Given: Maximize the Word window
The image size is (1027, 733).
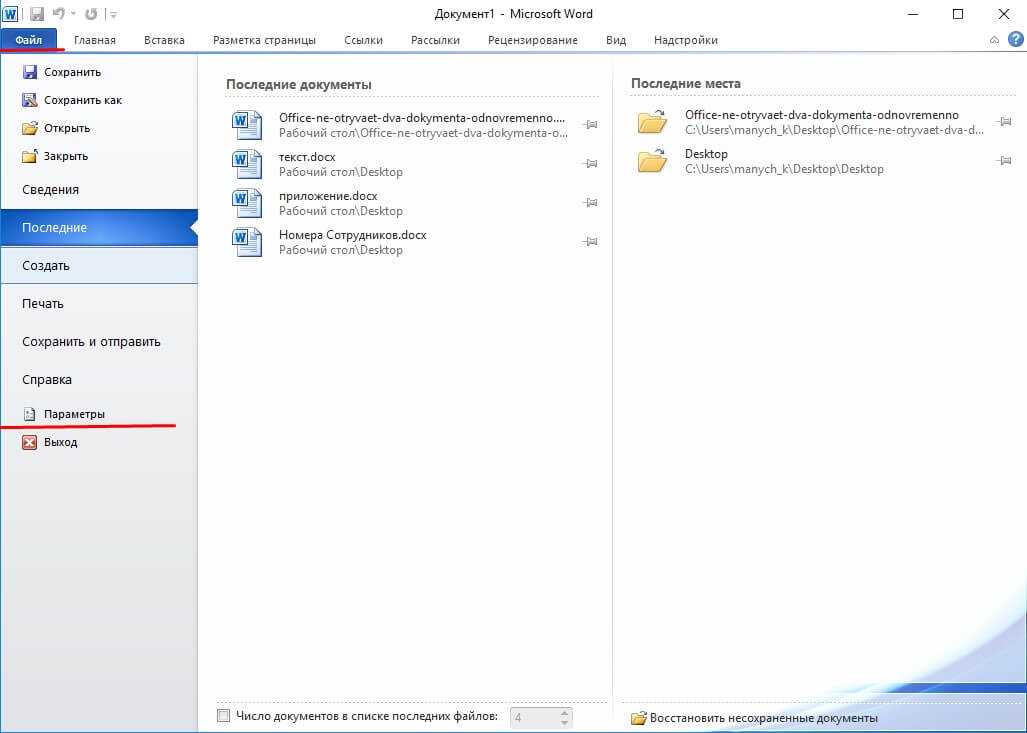Looking at the screenshot, I should click(958, 14).
